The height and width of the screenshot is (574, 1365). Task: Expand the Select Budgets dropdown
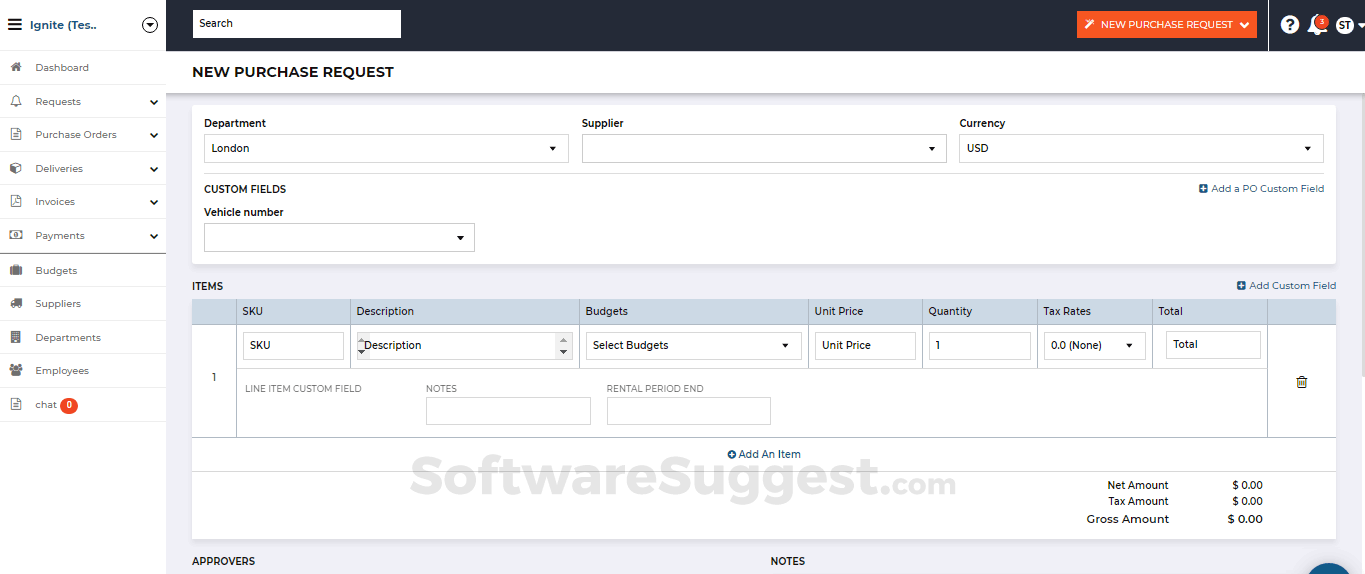(x=692, y=346)
